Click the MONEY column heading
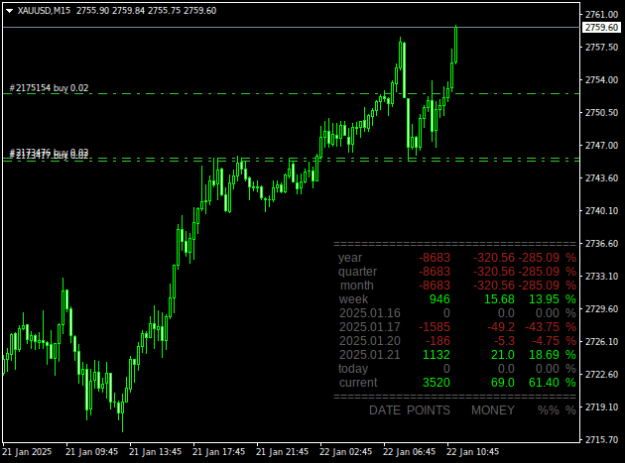The width and height of the screenshot is (625, 463). click(493, 410)
